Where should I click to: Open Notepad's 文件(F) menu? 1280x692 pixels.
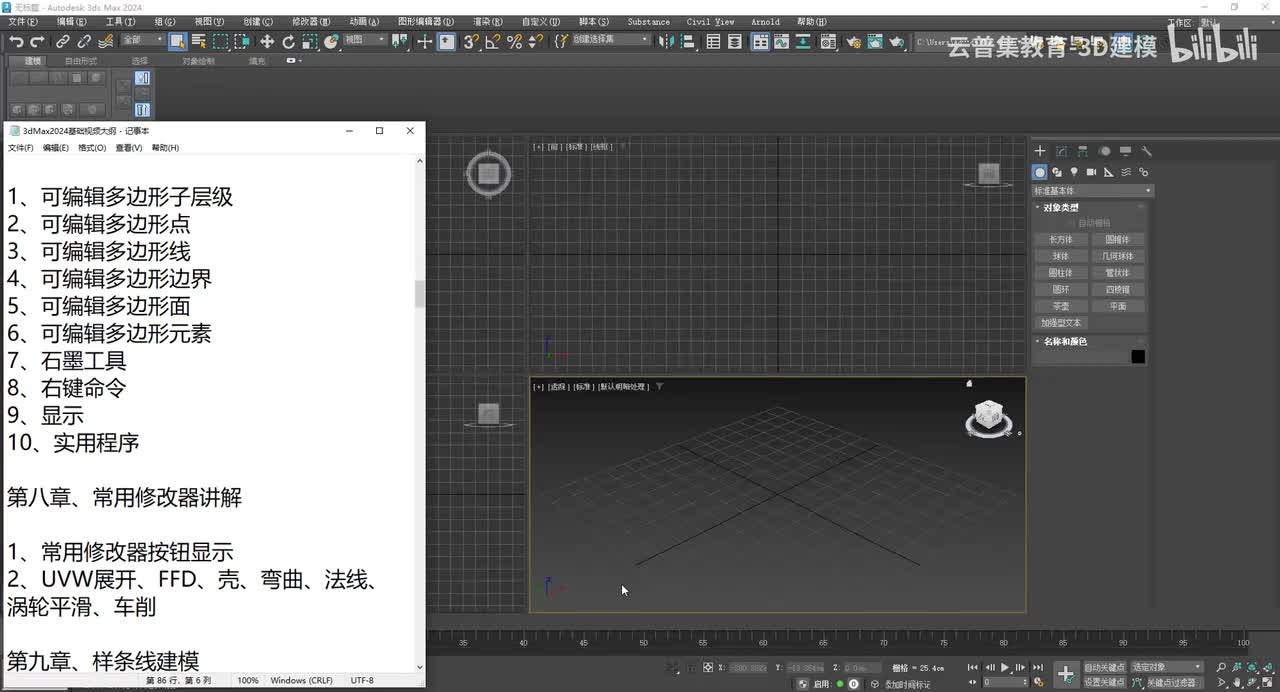click(x=20, y=148)
